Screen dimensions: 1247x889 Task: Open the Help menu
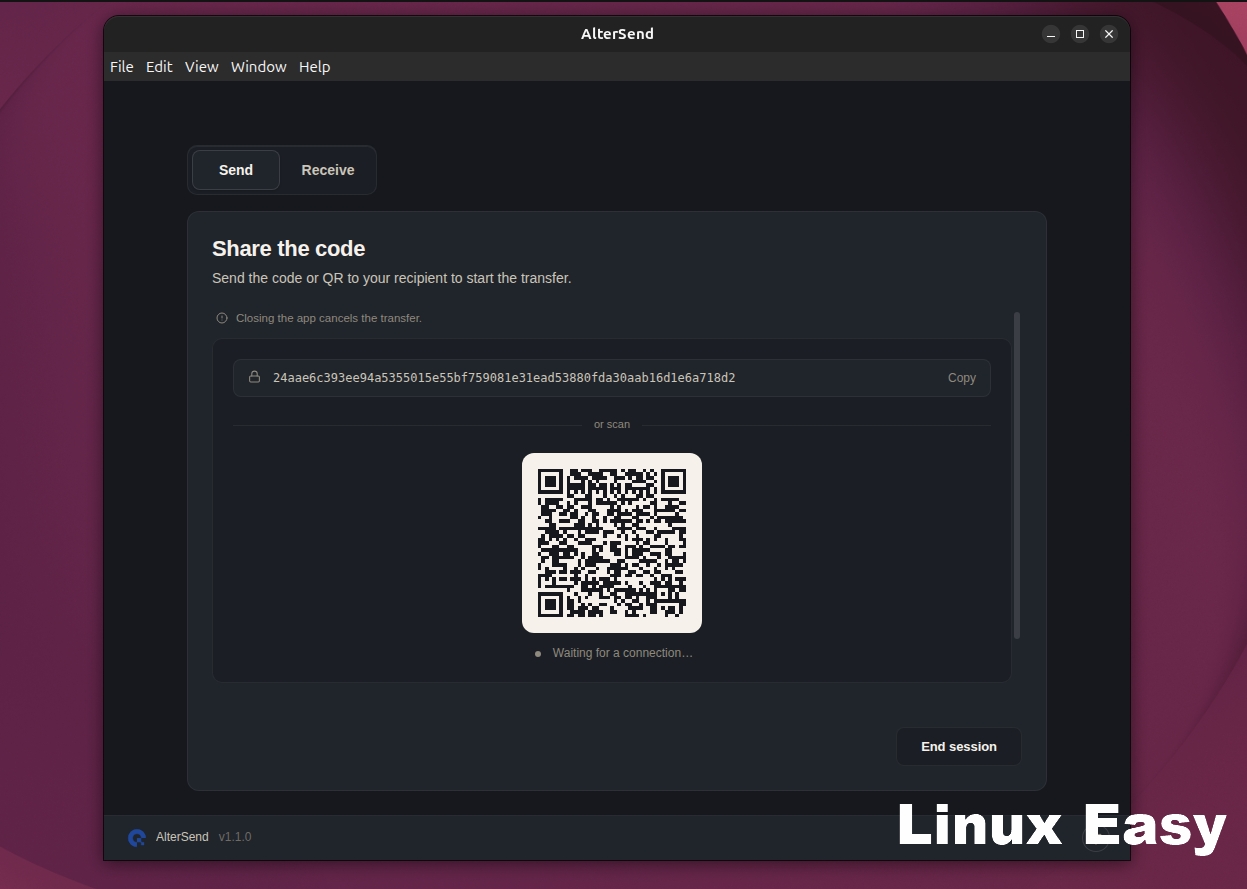coord(314,67)
